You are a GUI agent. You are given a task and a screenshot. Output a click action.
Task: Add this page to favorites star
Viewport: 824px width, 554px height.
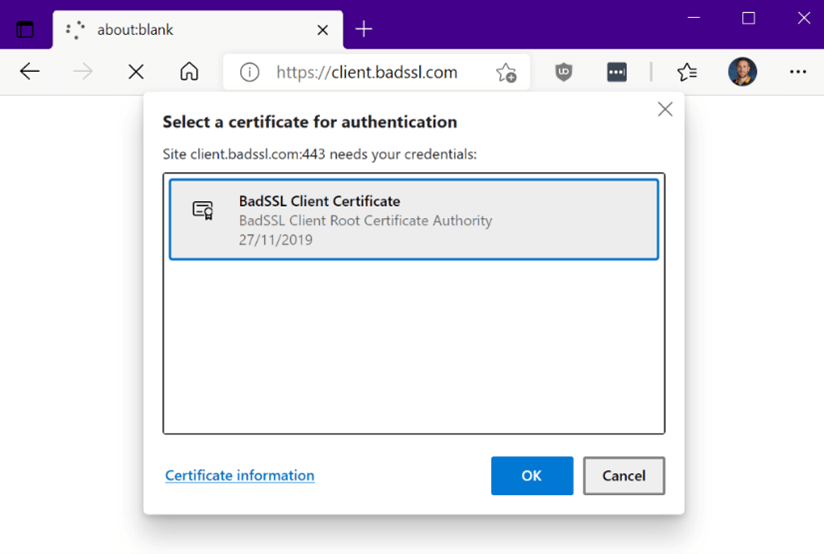tap(506, 72)
